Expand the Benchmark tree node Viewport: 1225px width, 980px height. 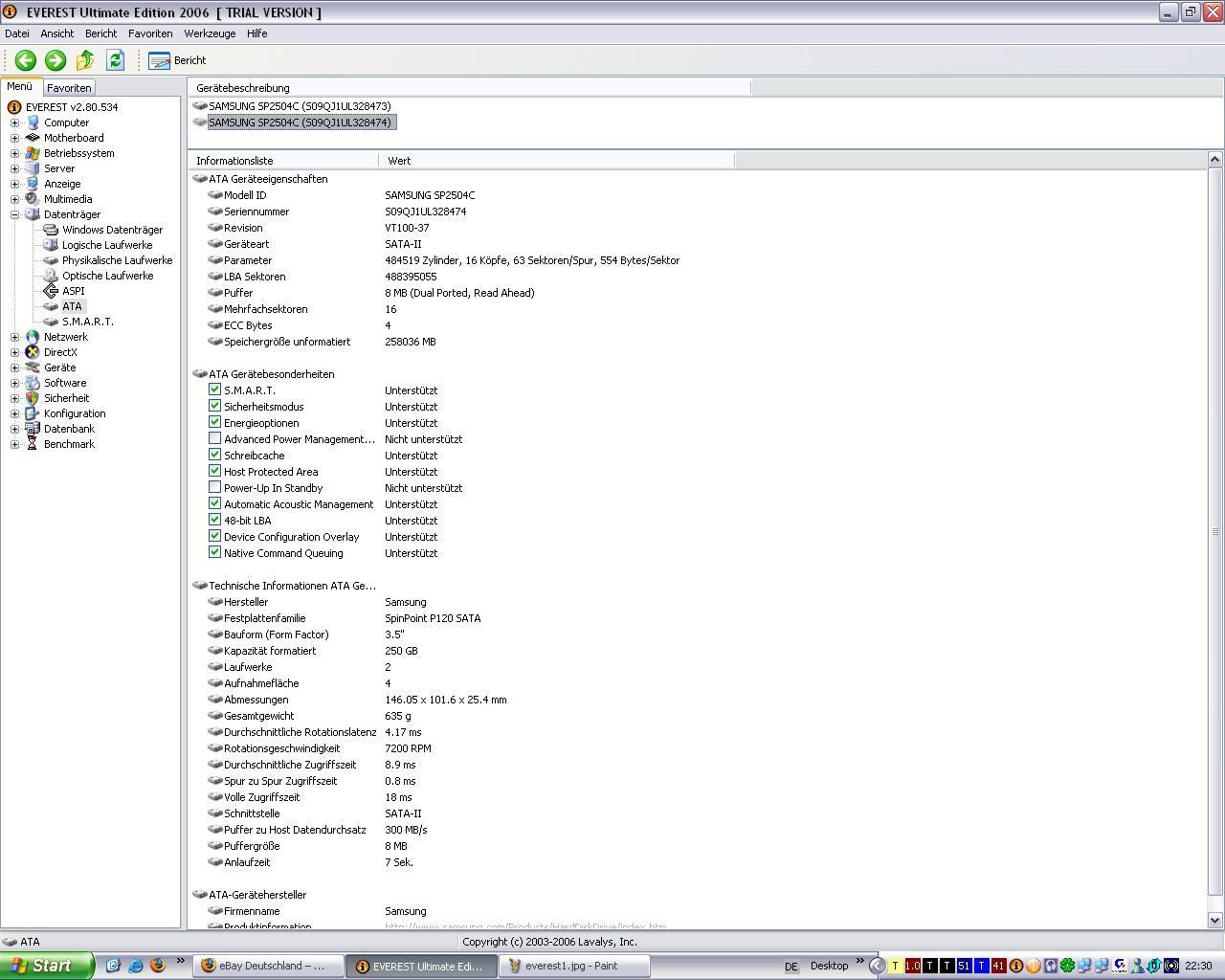pos(14,444)
